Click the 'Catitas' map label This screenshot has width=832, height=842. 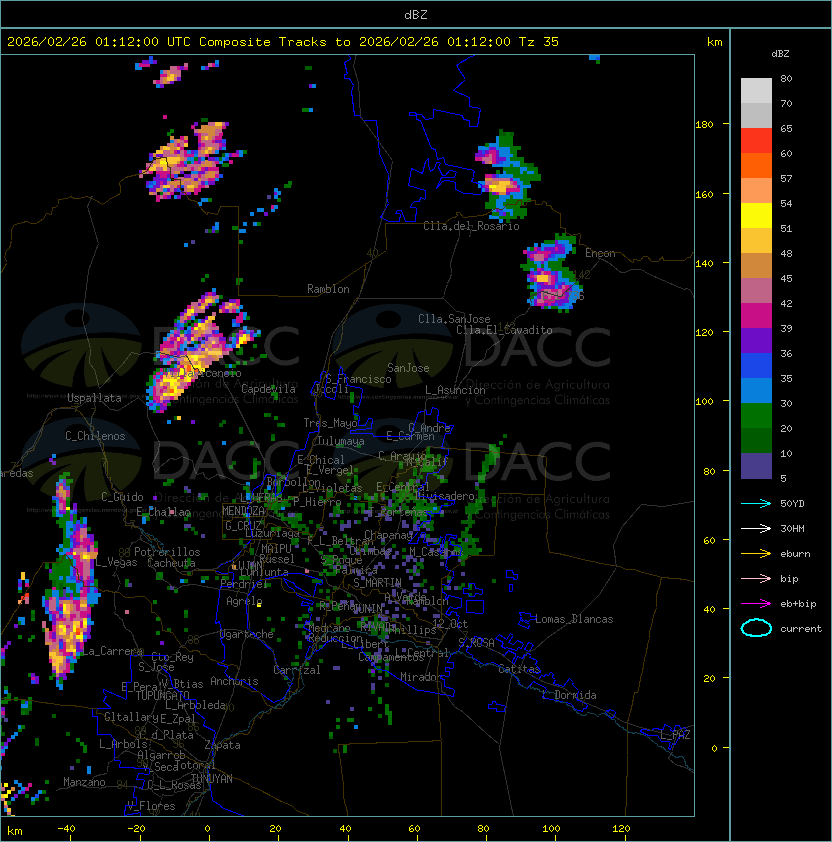[x=519, y=669]
